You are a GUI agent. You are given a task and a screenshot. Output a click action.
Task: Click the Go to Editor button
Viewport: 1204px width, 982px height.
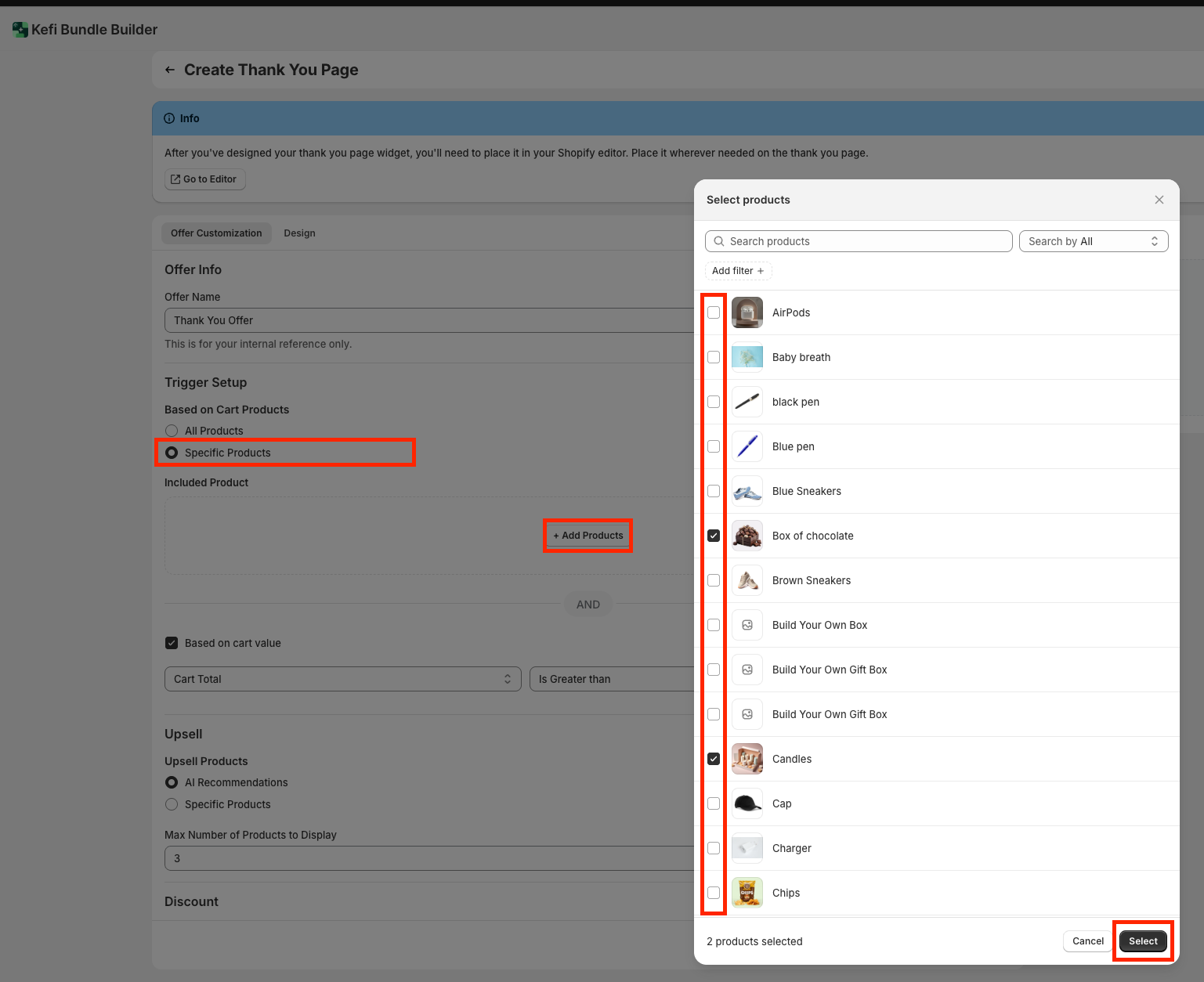204,179
